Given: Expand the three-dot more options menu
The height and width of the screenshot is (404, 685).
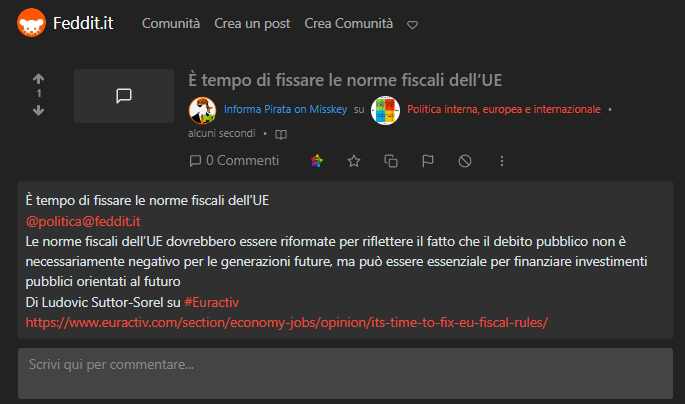Looking at the screenshot, I should [x=502, y=161].
